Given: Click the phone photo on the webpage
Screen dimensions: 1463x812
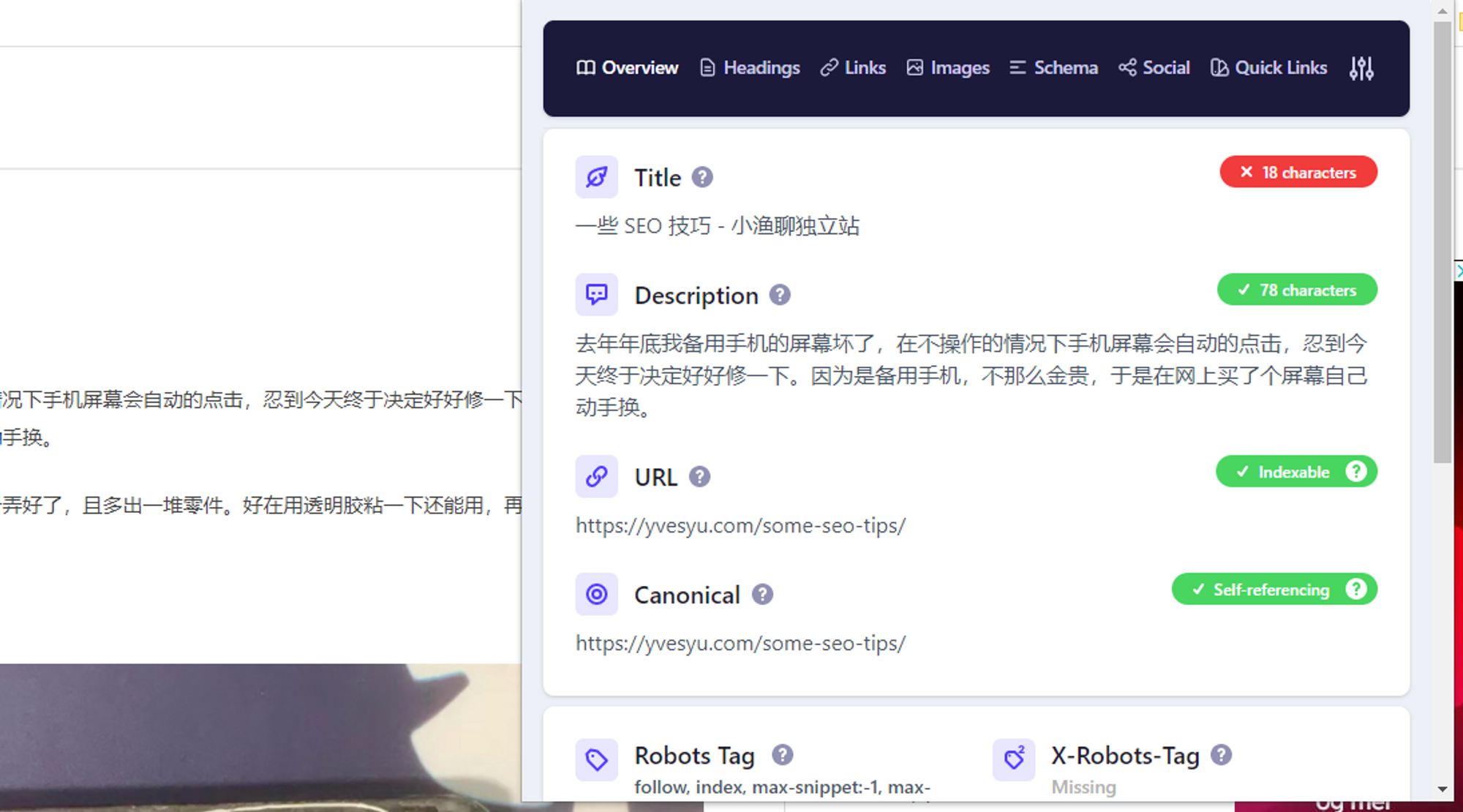Looking at the screenshot, I should (x=260, y=737).
